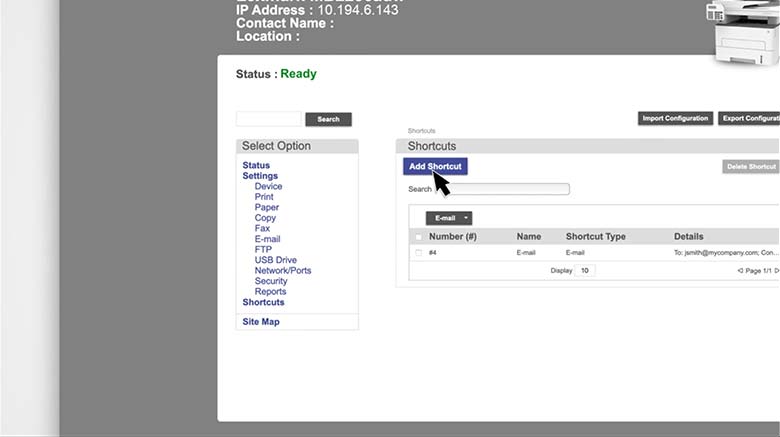Open the Site Map link
The width and height of the screenshot is (780, 437).
(261, 322)
